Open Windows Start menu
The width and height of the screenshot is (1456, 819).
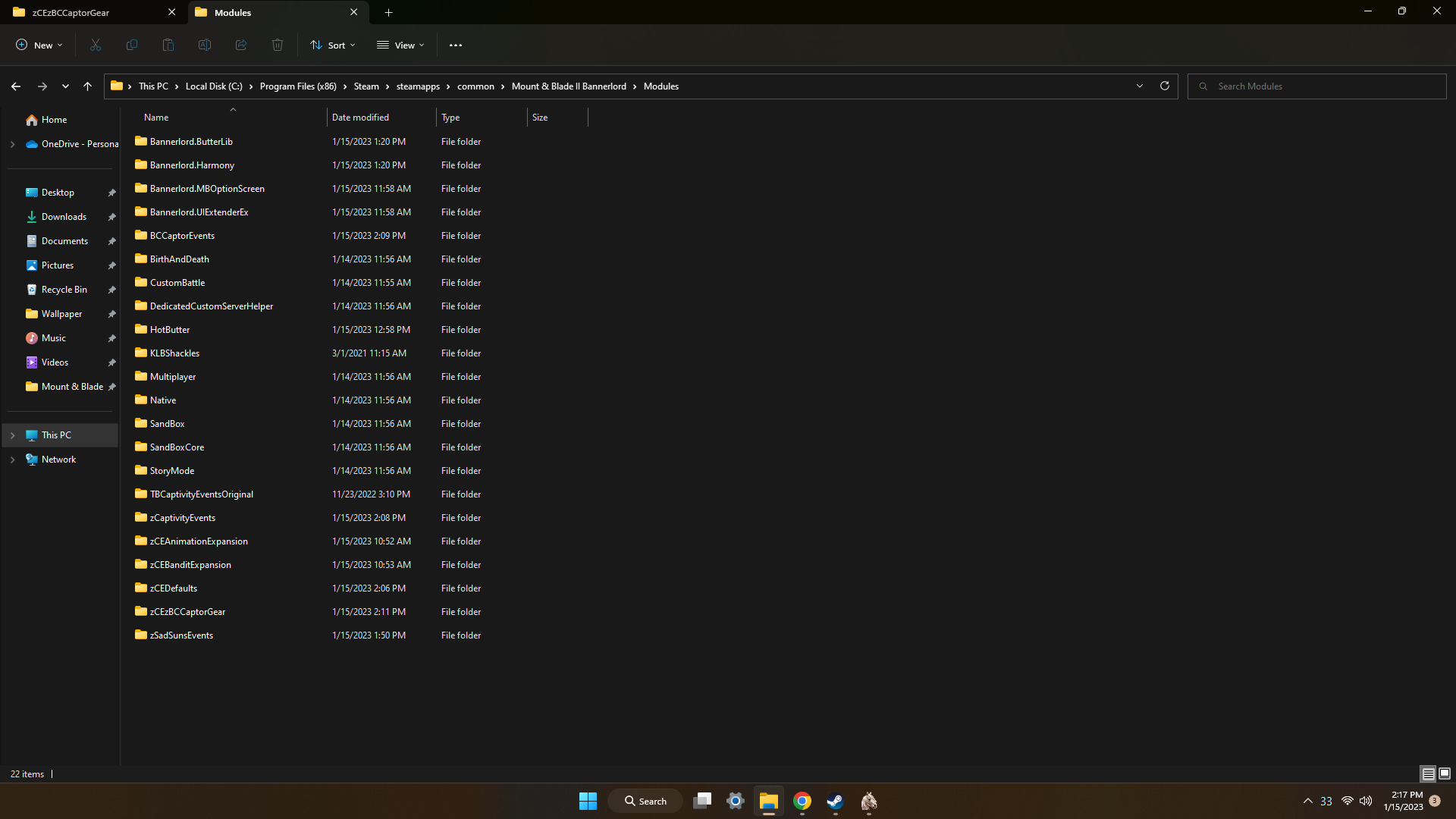tap(588, 801)
